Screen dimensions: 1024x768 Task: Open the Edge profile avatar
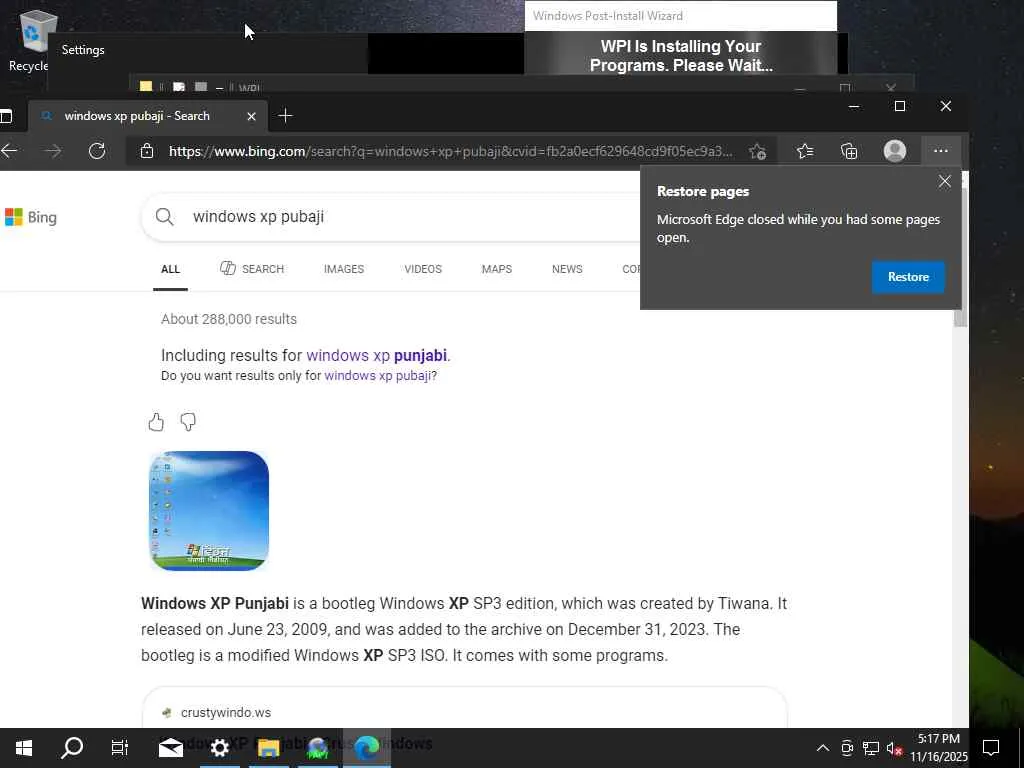(x=895, y=151)
